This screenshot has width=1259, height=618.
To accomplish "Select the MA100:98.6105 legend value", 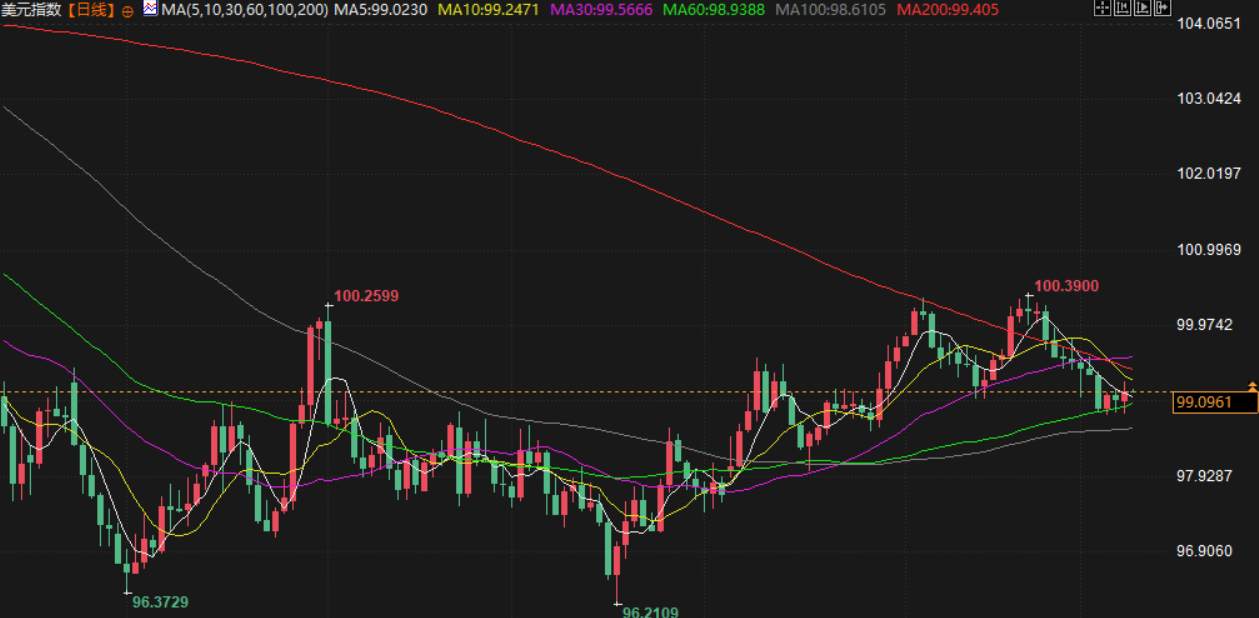I will [832, 10].
